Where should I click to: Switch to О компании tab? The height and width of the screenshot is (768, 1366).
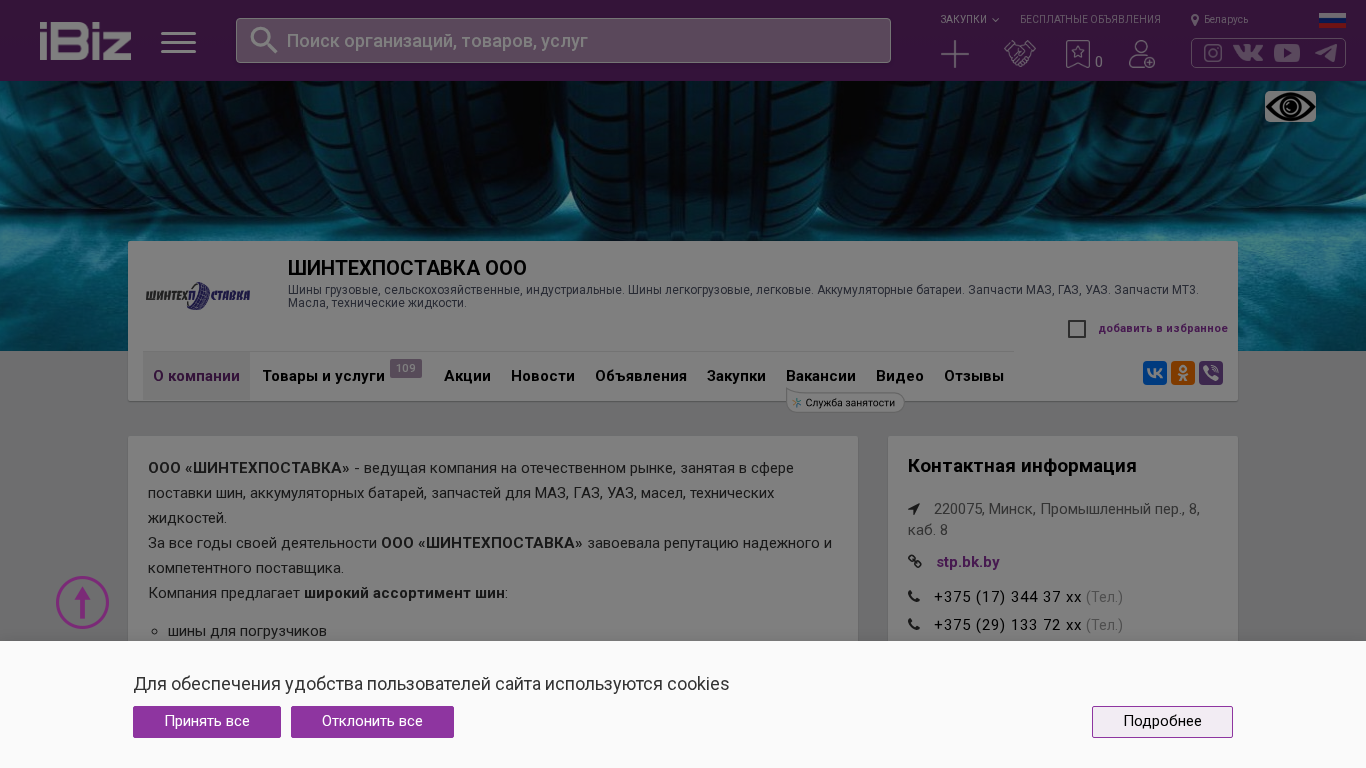[x=196, y=376]
